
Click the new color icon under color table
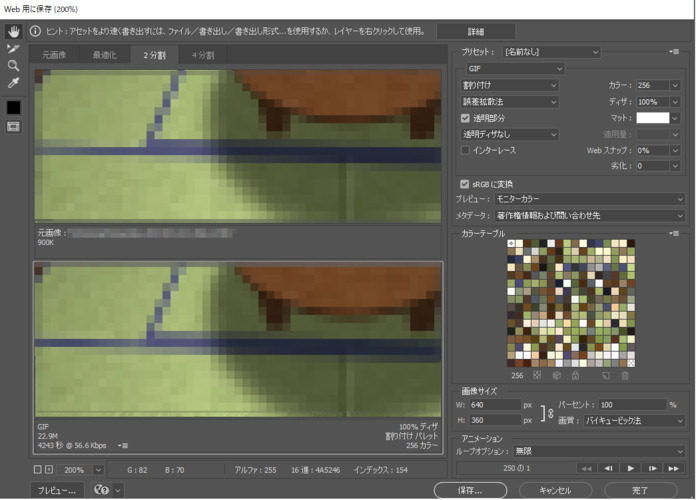click(606, 376)
